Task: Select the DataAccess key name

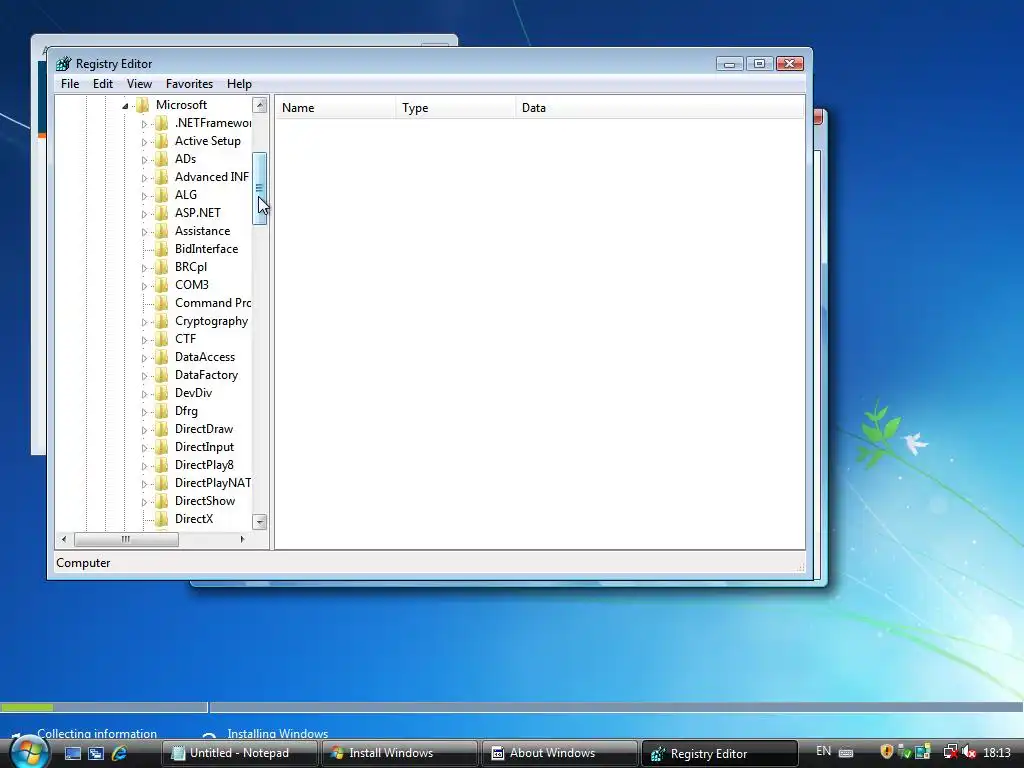Action: (x=205, y=357)
